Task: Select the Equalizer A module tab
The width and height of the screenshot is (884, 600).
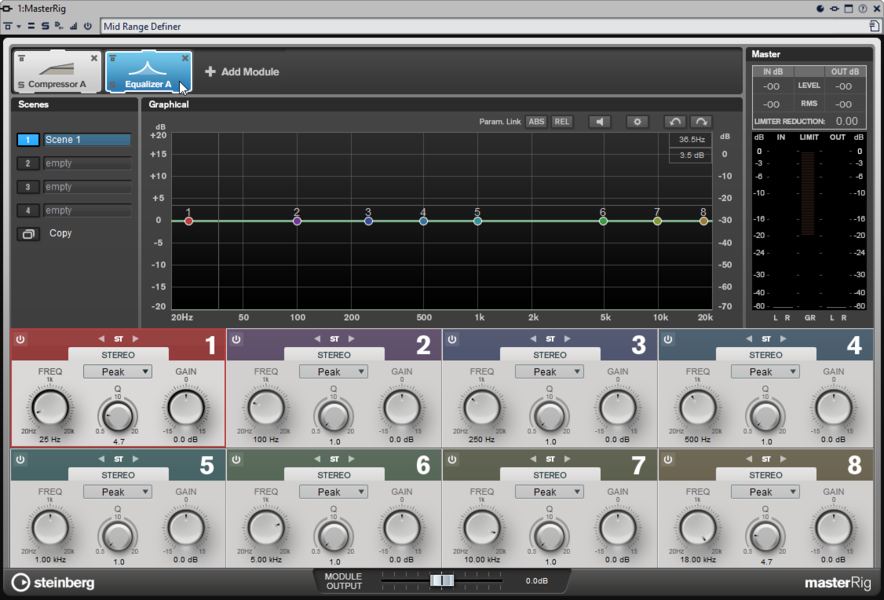Action: pos(148,72)
